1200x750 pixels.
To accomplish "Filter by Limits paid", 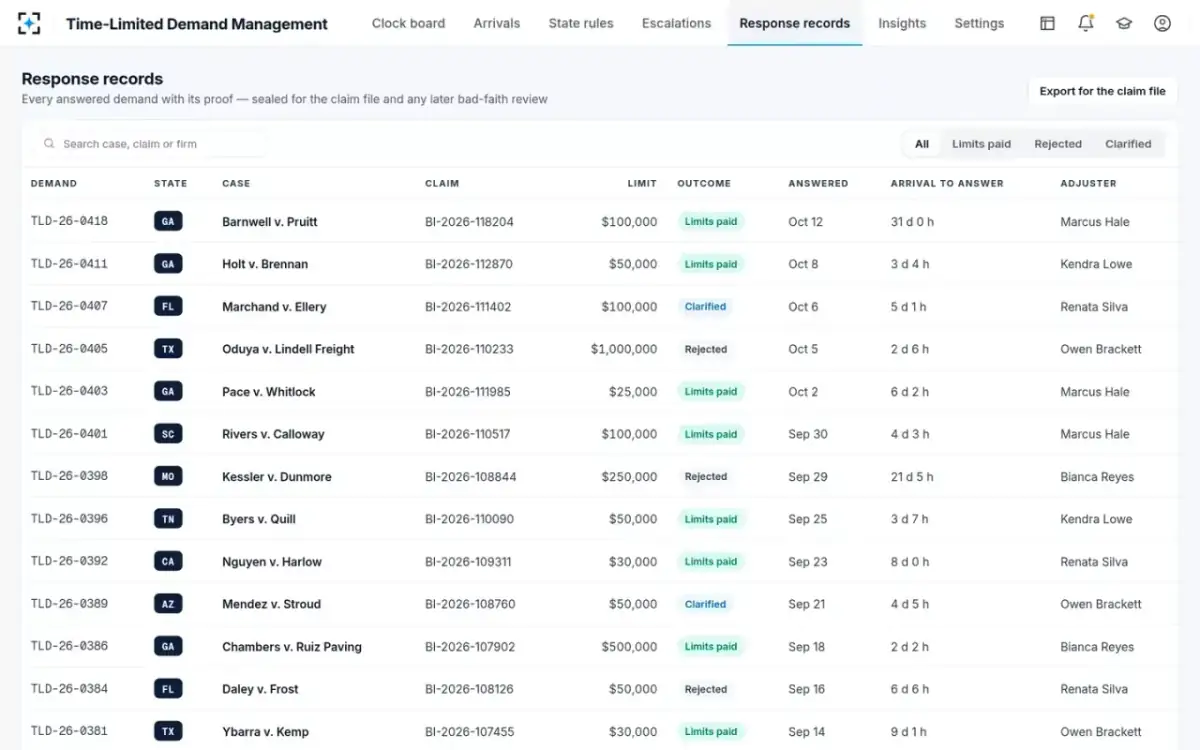I will click(981, 144).
